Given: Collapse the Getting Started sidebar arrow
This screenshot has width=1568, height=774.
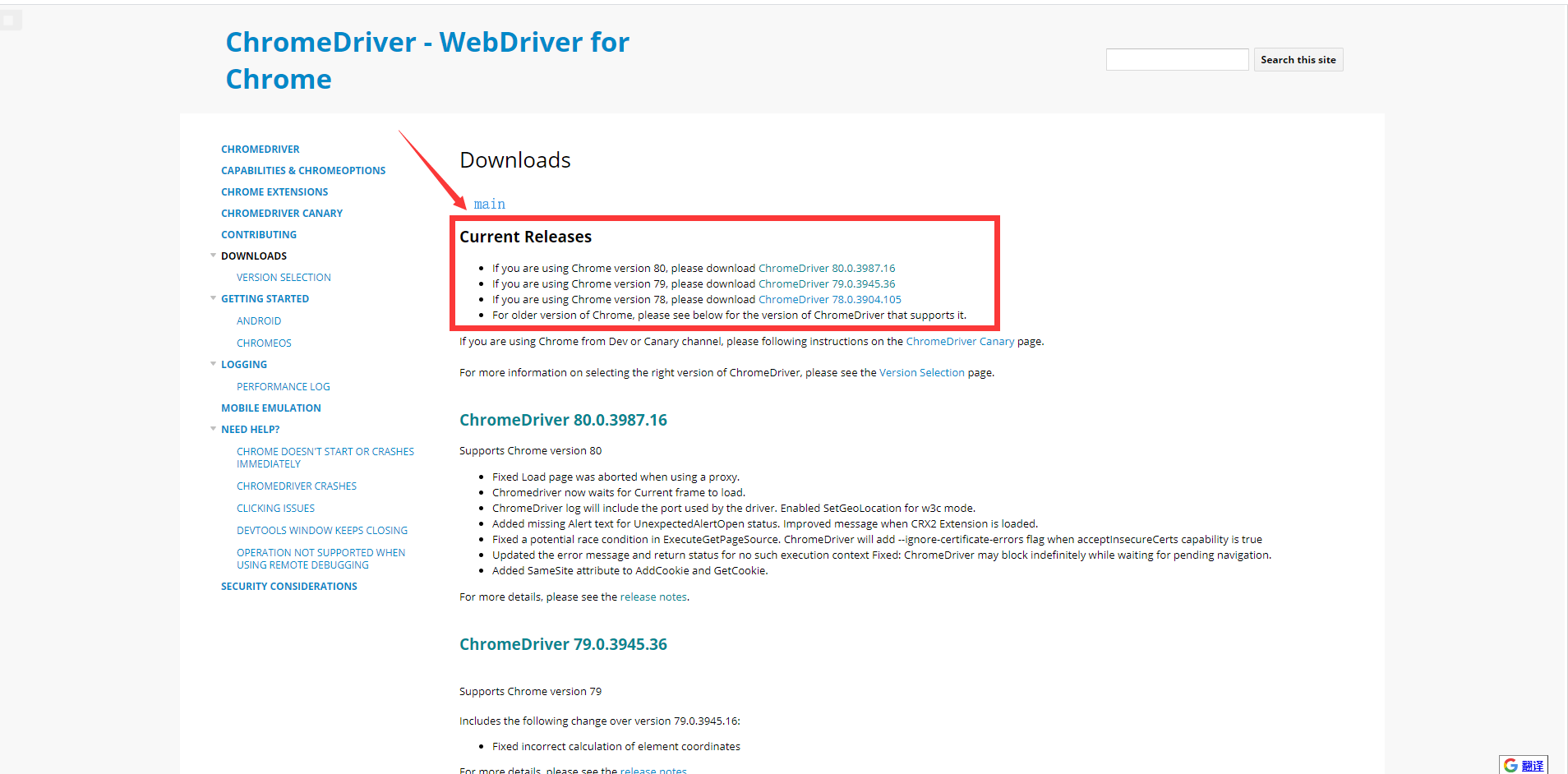Looking at the screenshot, I should coord(214,298).
